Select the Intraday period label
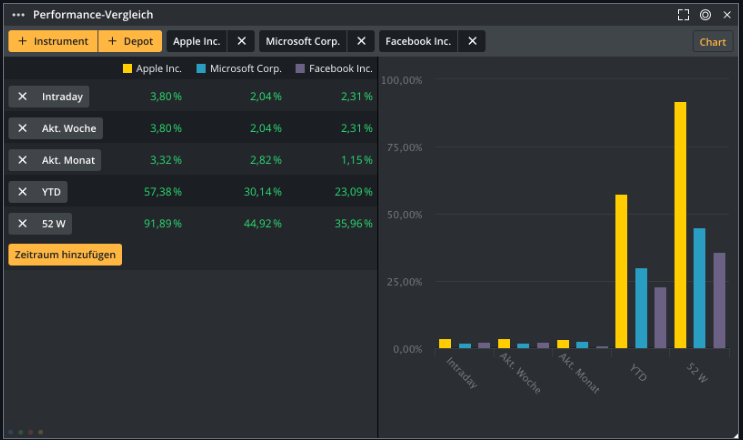This screenshot has height=440, width=743. [x=62, y=97]
